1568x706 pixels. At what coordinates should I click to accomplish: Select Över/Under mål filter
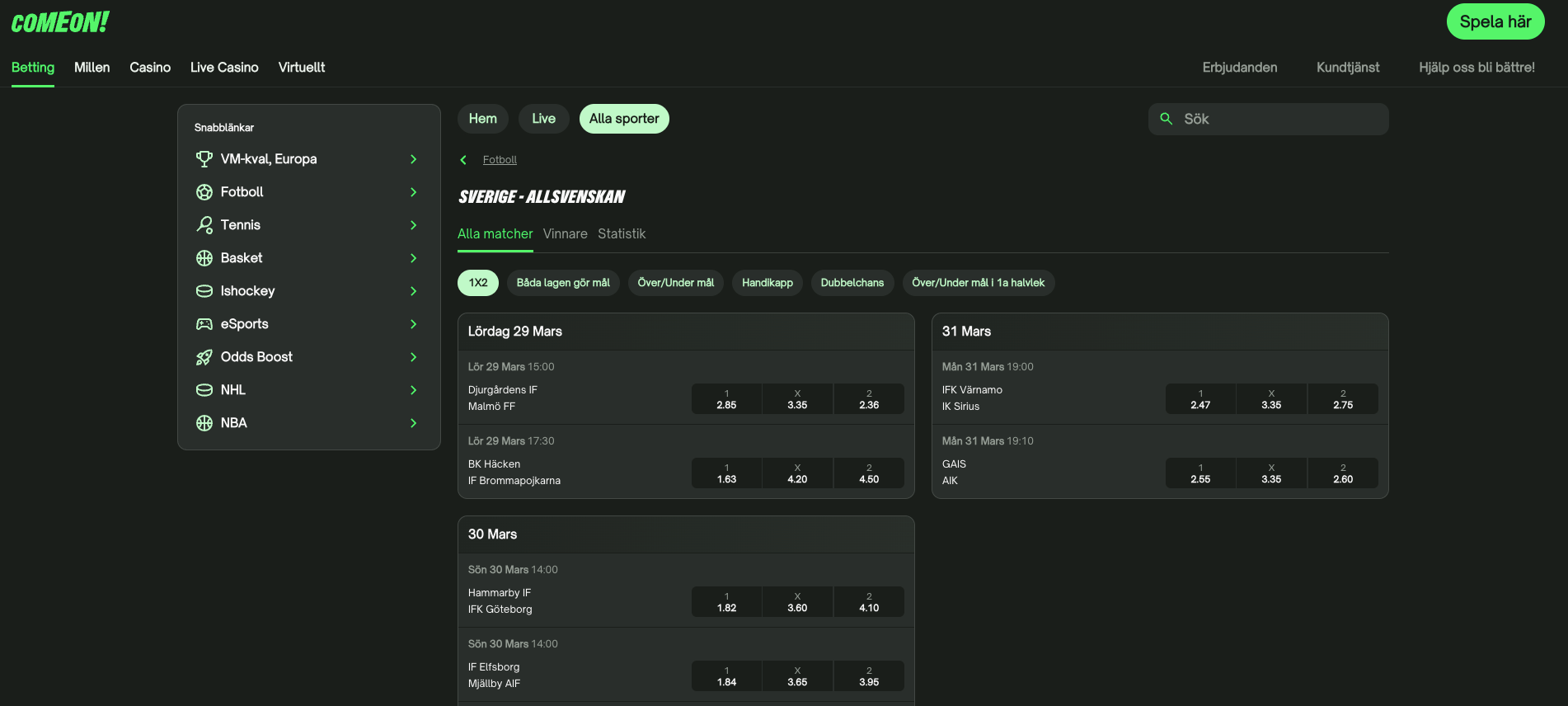(676, 283)
